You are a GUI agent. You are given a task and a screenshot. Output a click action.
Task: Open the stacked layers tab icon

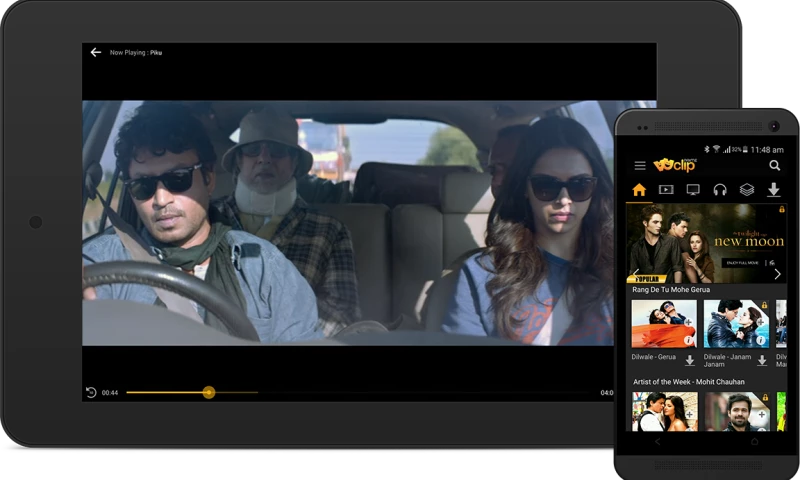pyautogui.click(x=747, y=190)
